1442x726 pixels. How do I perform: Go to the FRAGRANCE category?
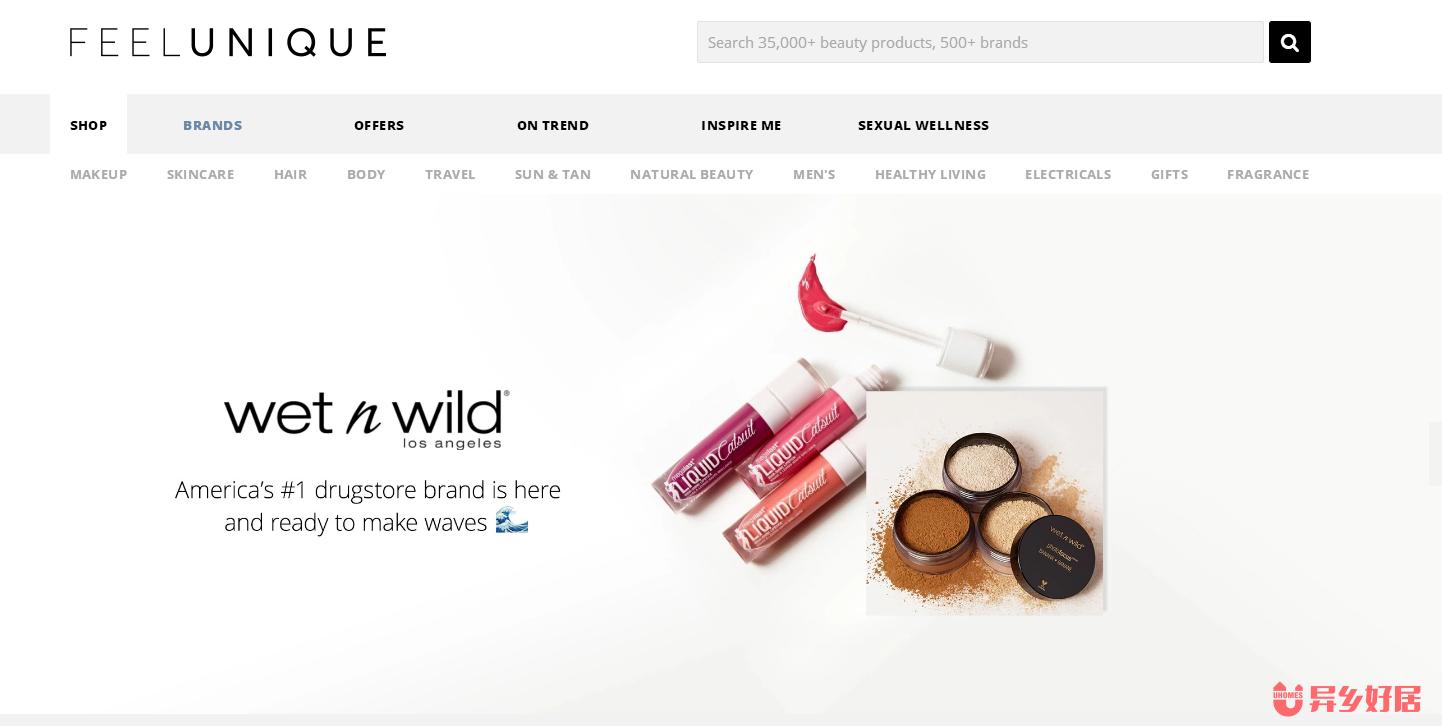coord(1268,174)
